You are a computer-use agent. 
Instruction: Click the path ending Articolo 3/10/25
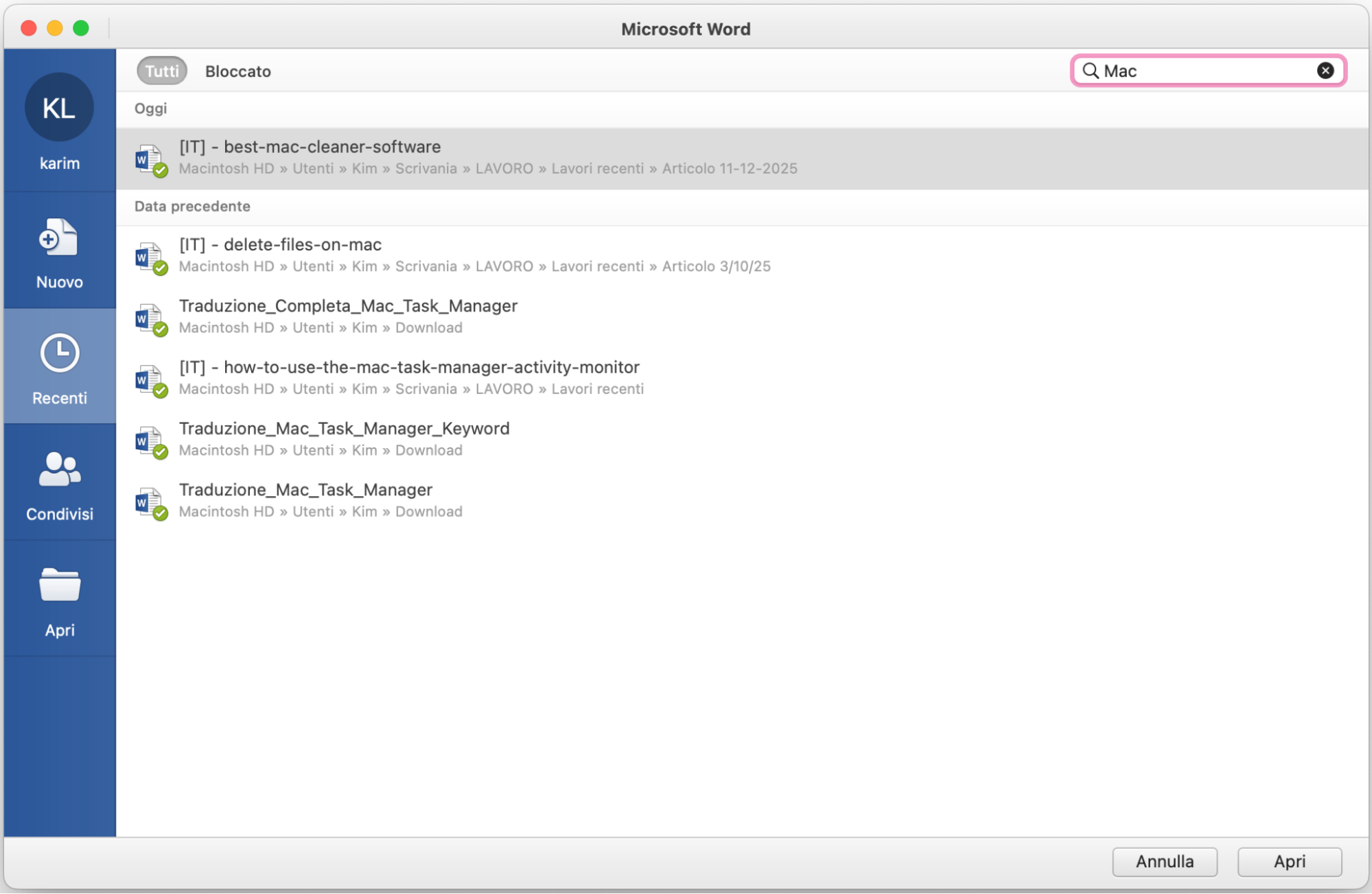[x=475, y=266]
